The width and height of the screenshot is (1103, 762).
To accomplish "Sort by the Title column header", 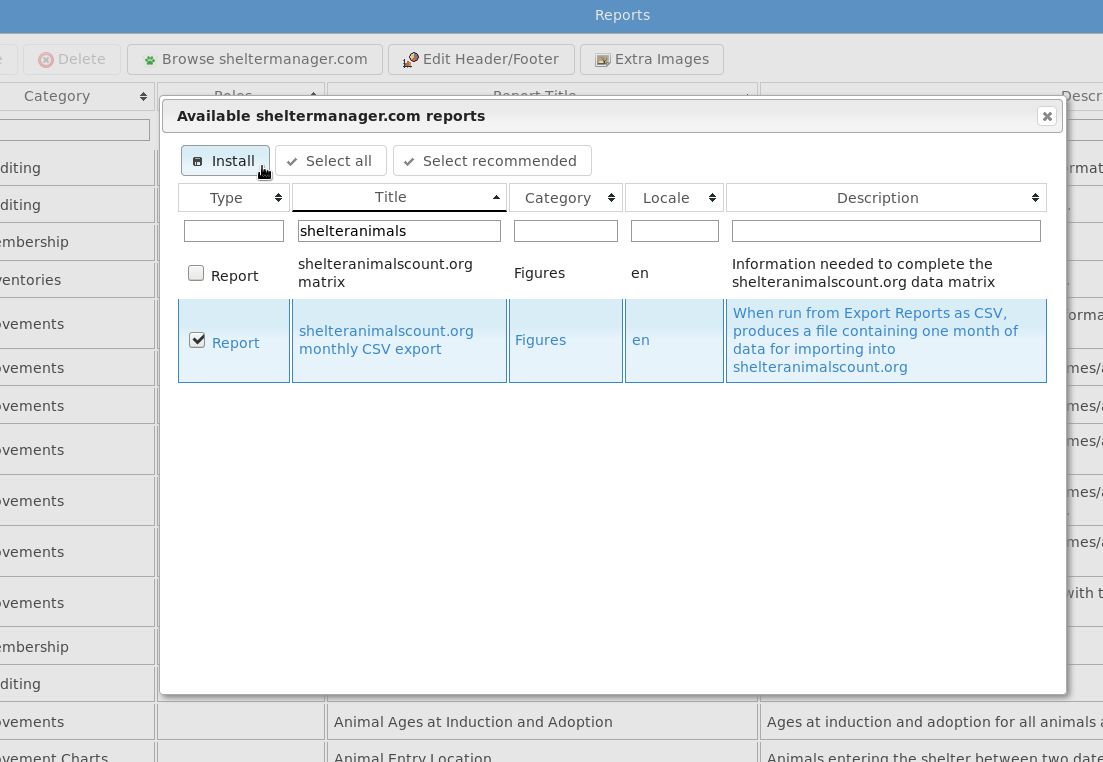I will point(399,198).
